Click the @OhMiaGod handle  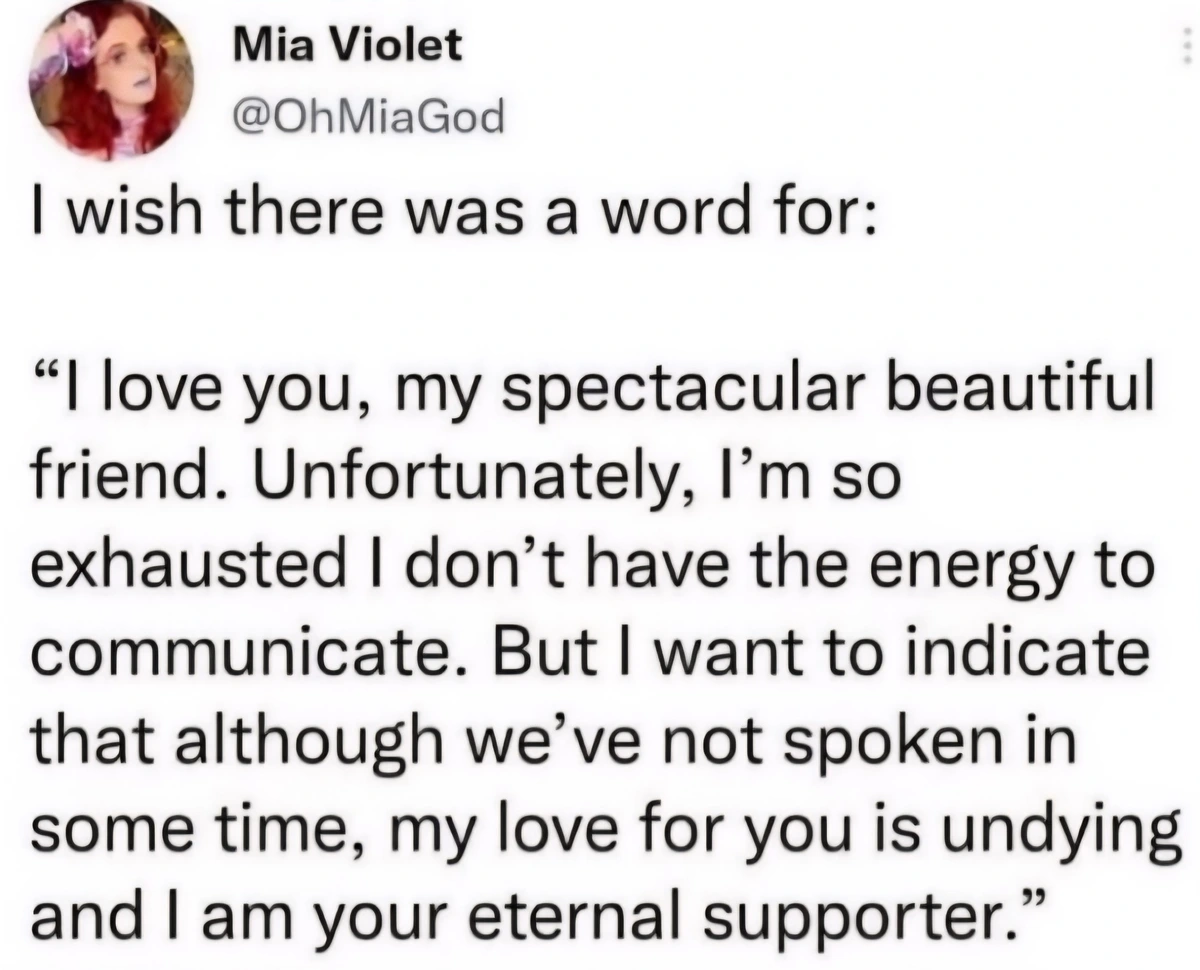click(367, 119)
